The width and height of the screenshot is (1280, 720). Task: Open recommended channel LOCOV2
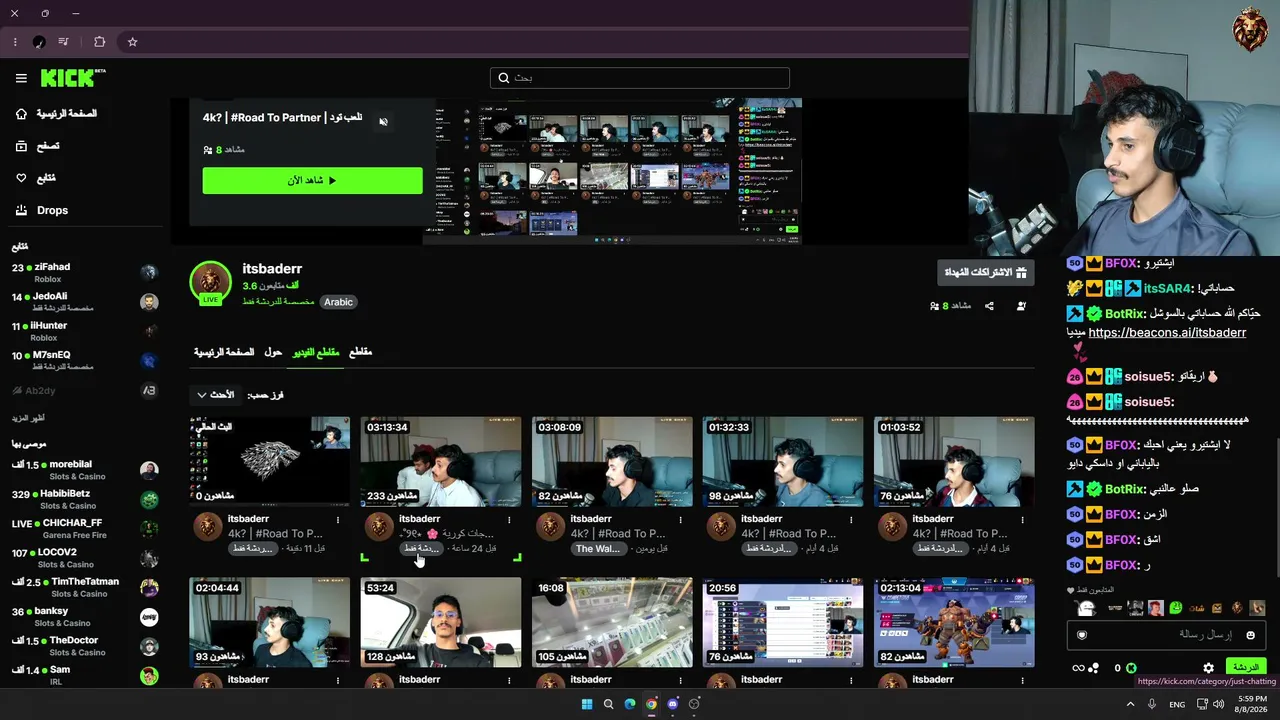pyautogui.click(x=84, y=558)
